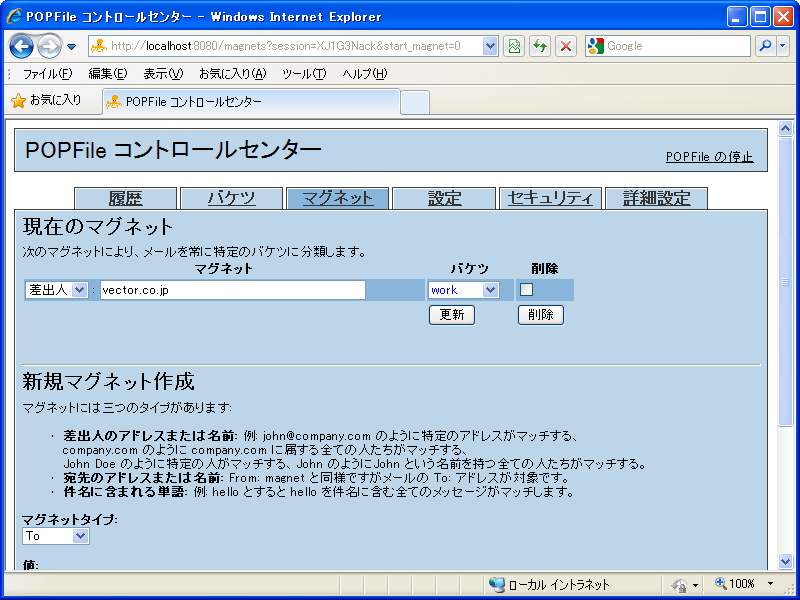Click the ローカル イントラネット zone indicator
This screenshot has height=600, width=800.
pos(550,584)
